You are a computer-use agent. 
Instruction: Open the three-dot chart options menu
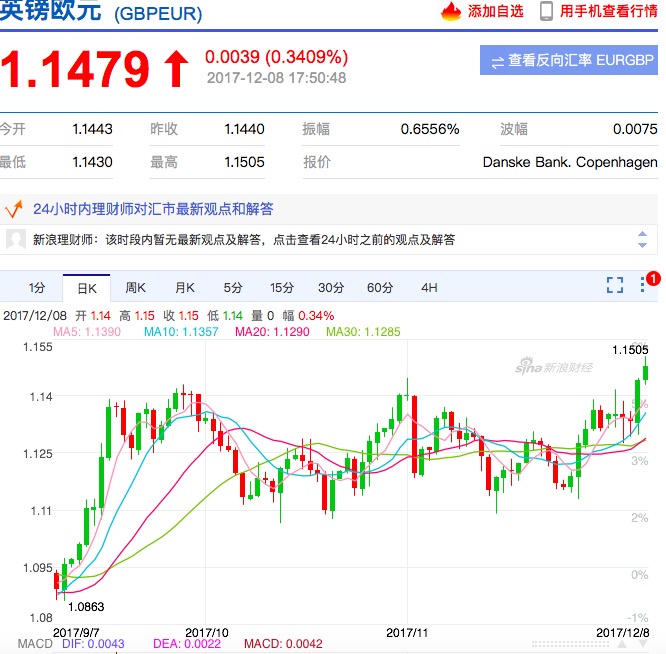(x=644, y=286)
